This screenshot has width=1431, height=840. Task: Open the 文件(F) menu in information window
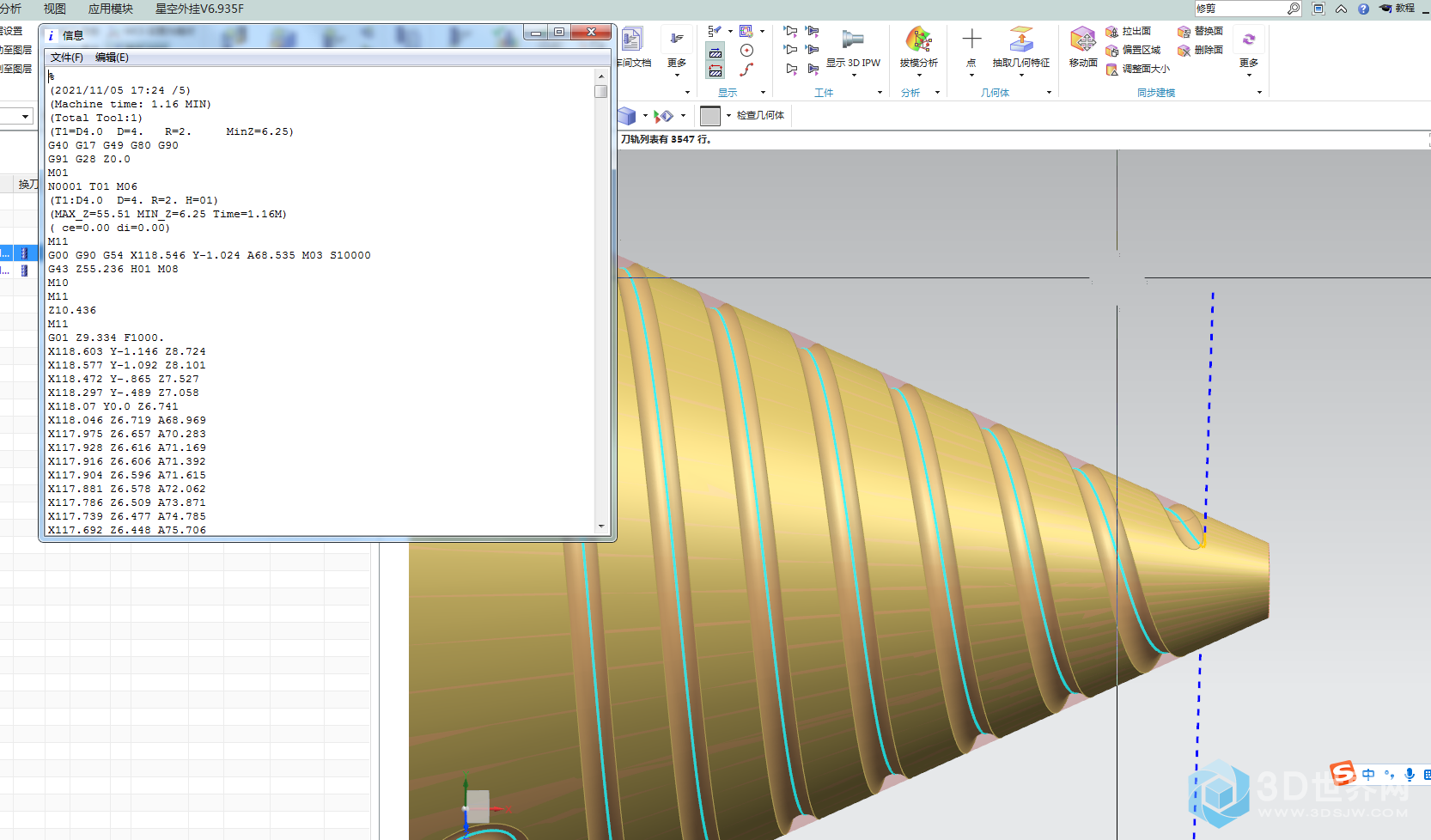[67, 58]
